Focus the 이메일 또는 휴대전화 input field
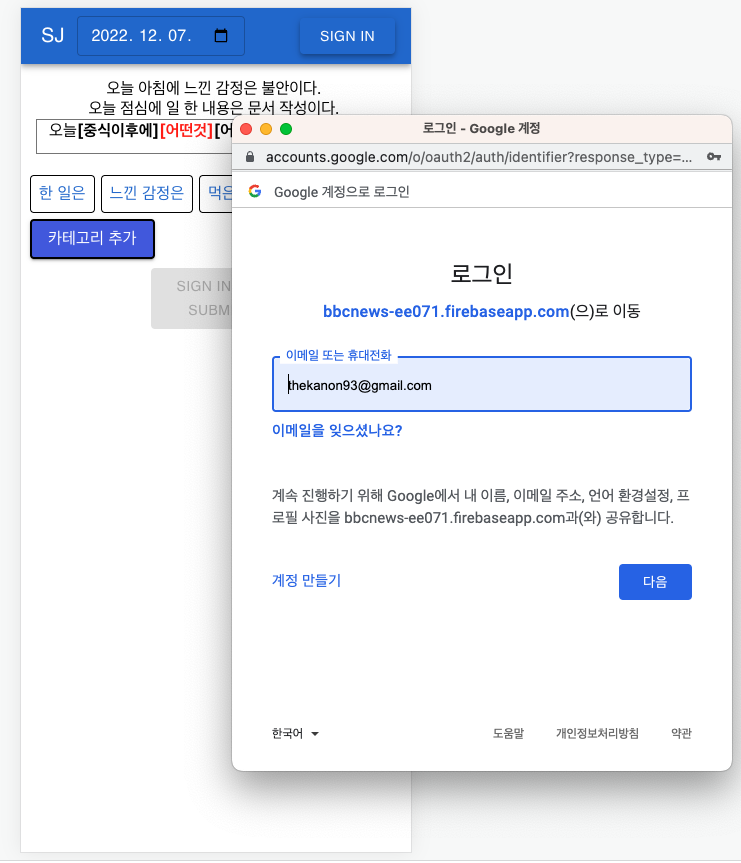 (x=482, y=384)
